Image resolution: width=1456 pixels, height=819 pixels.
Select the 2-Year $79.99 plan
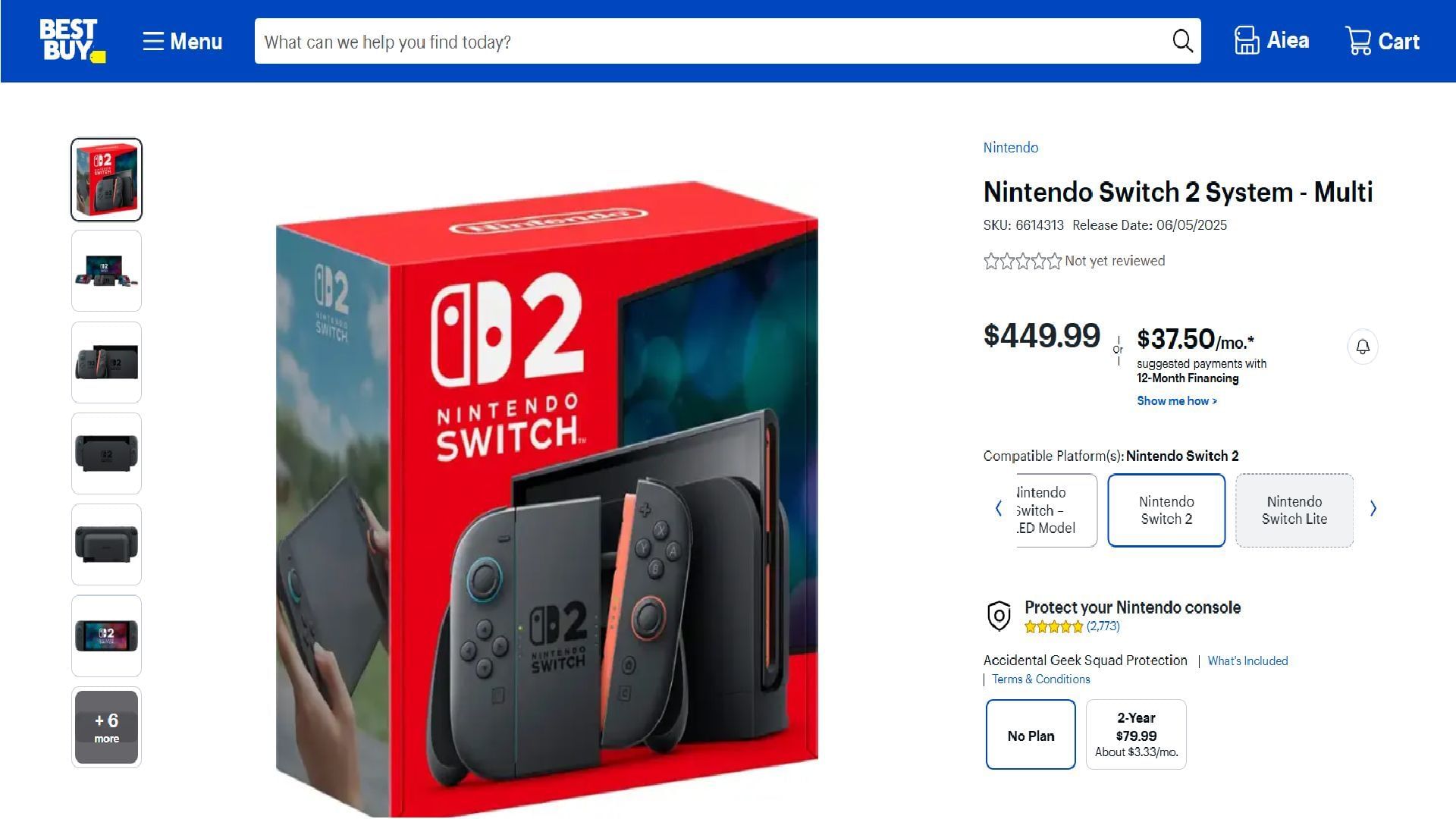pyautogui.click(x=1136, y=735)
